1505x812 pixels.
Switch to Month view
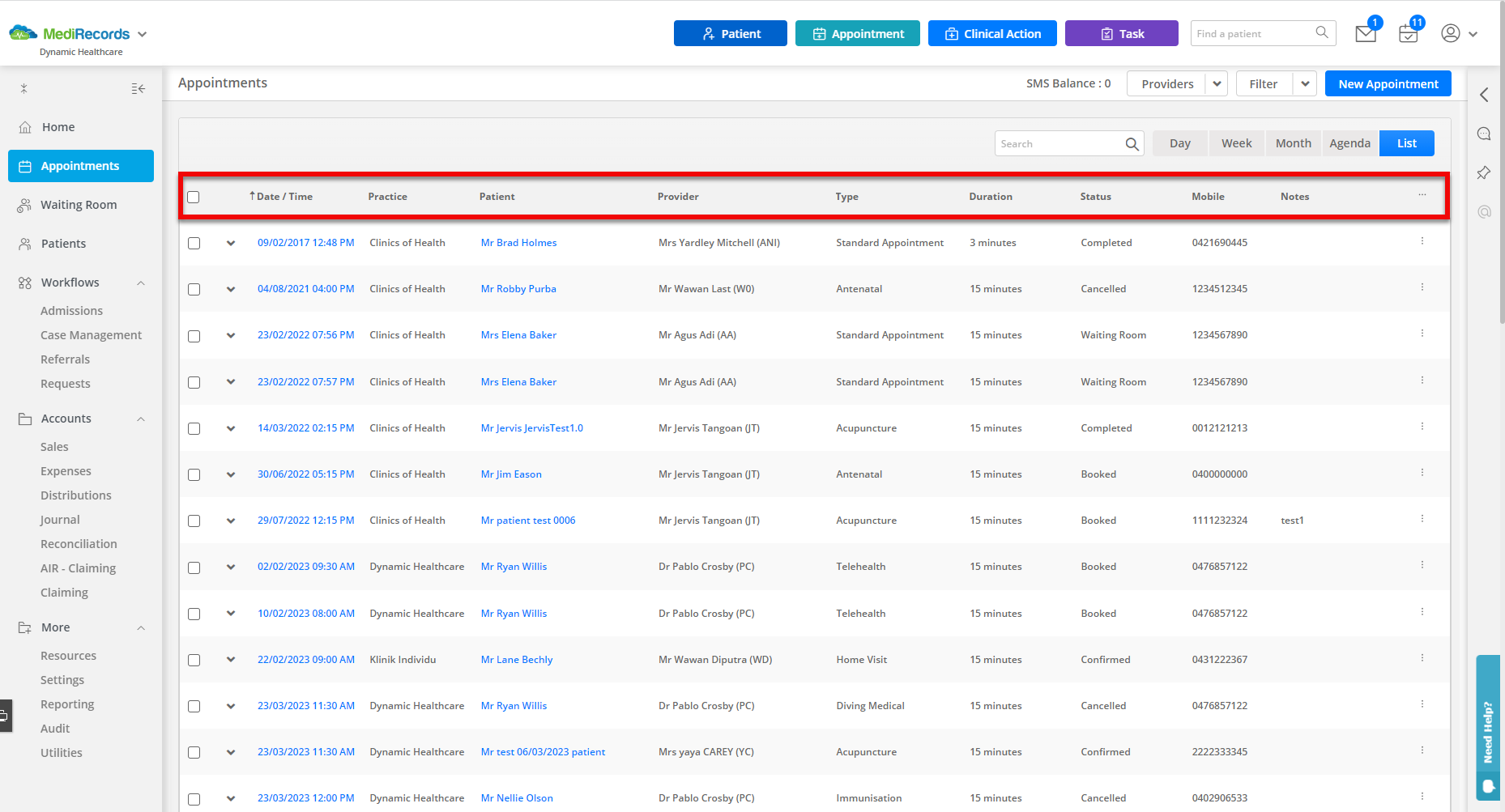tap(1294, 143)
